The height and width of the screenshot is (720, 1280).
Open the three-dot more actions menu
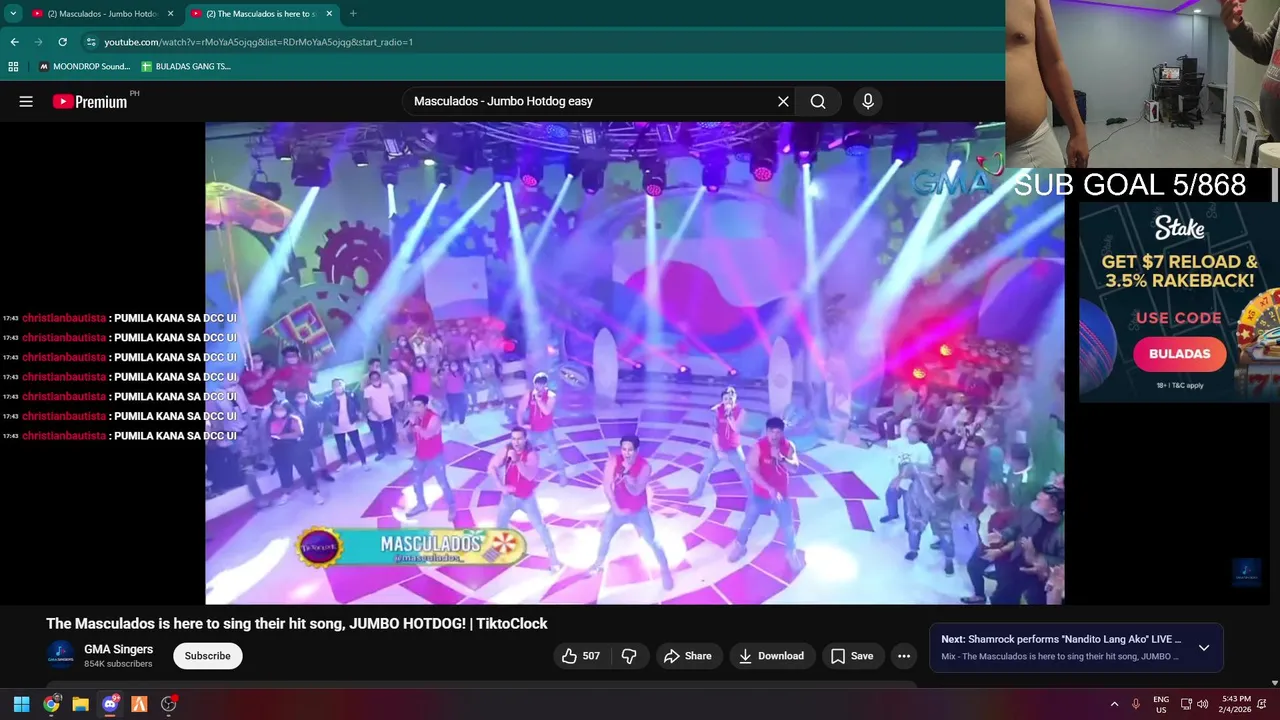904,656
